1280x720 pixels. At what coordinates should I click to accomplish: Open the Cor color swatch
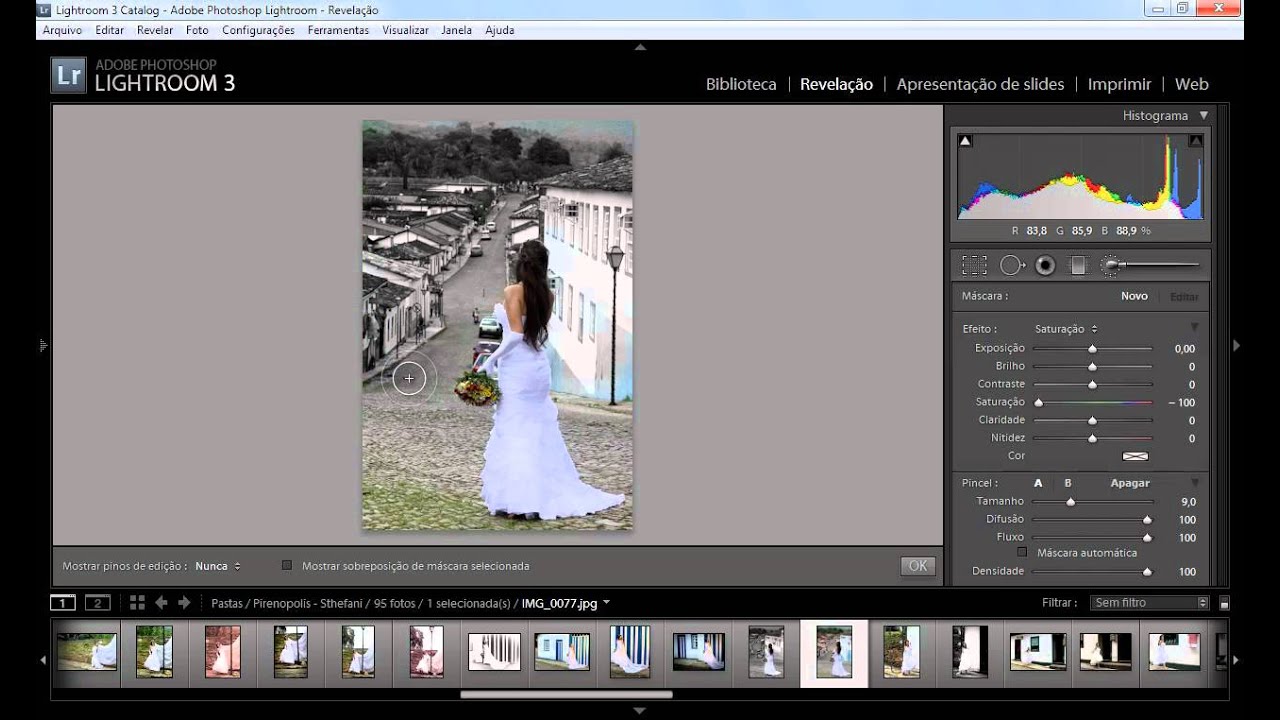click(x=1135, y=456)
